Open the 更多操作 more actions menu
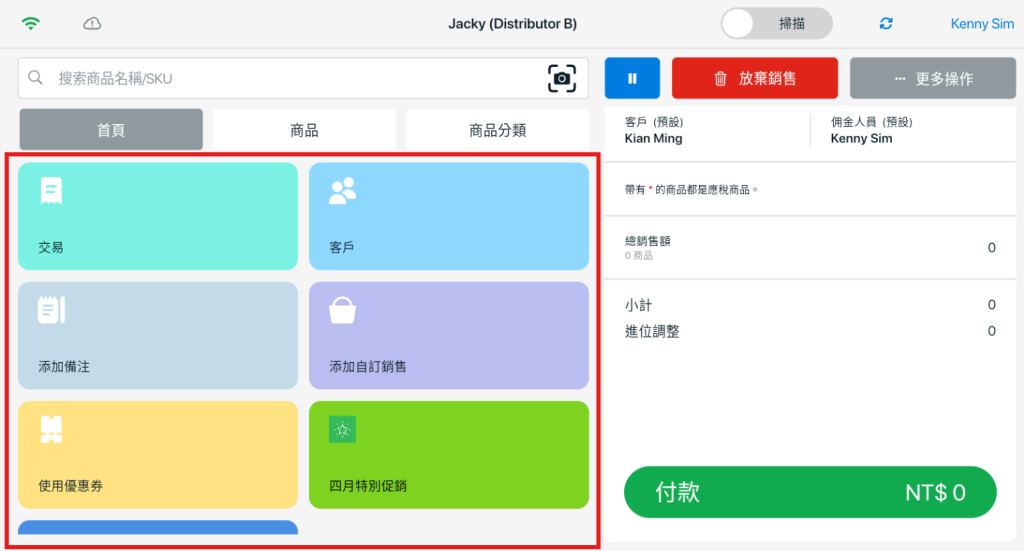Image resolution: width=1024 pixels, height=551 pixels. point(926,78)
